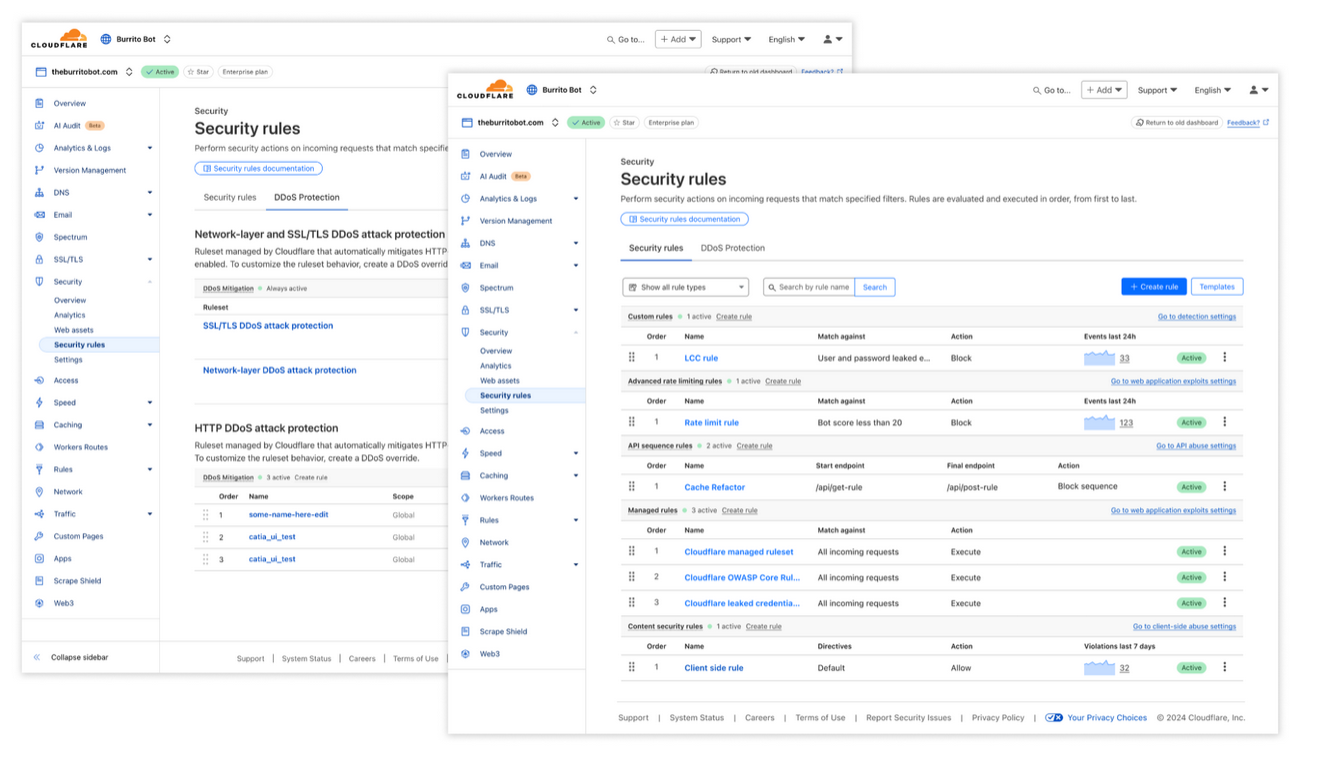The width and height of the screenshot is (1320, 764).
Task: Click drag handle icon of Cache Refactor row
Action: click(632, 487)
